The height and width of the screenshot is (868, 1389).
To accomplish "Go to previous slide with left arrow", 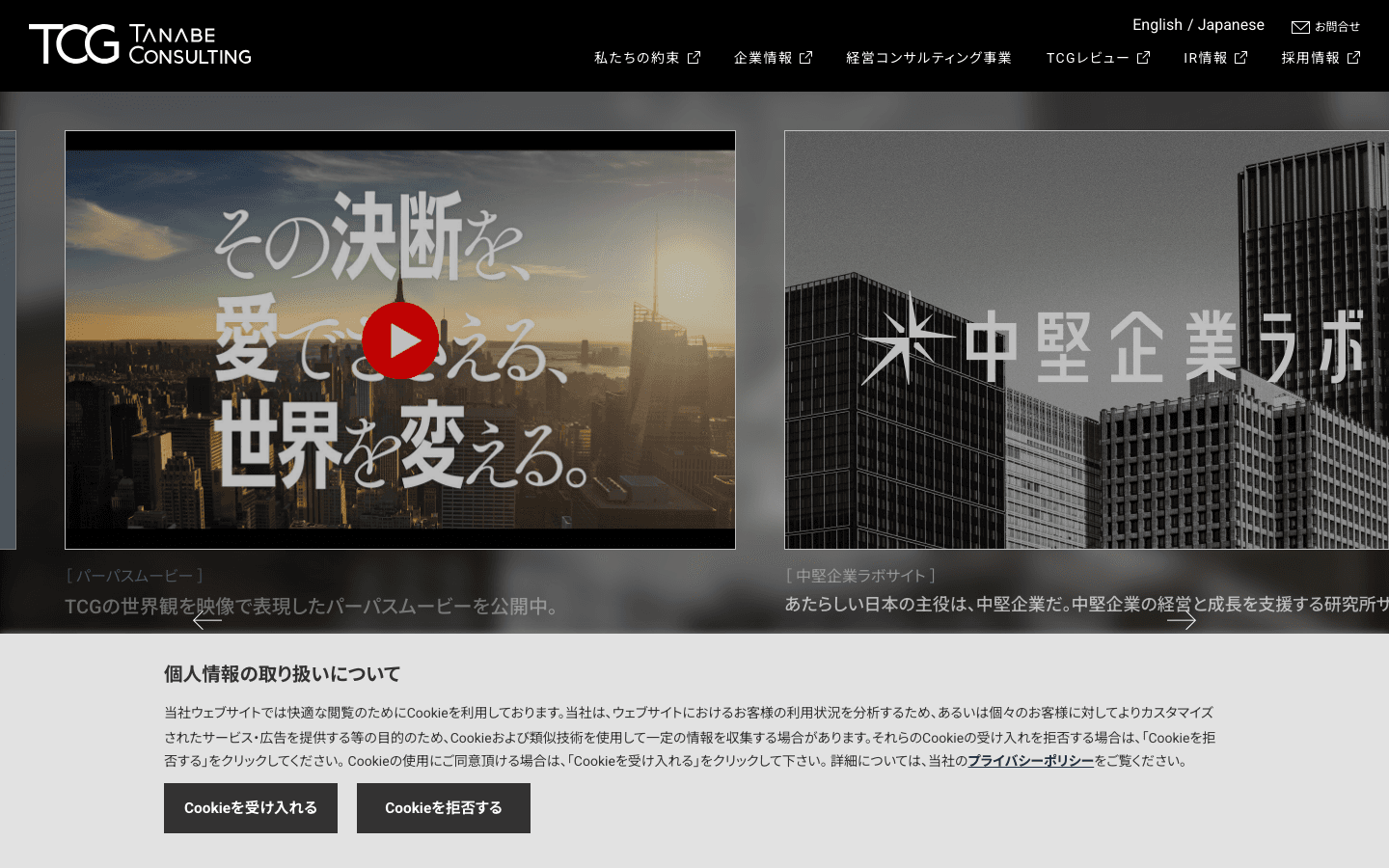I will click(207, 620).
